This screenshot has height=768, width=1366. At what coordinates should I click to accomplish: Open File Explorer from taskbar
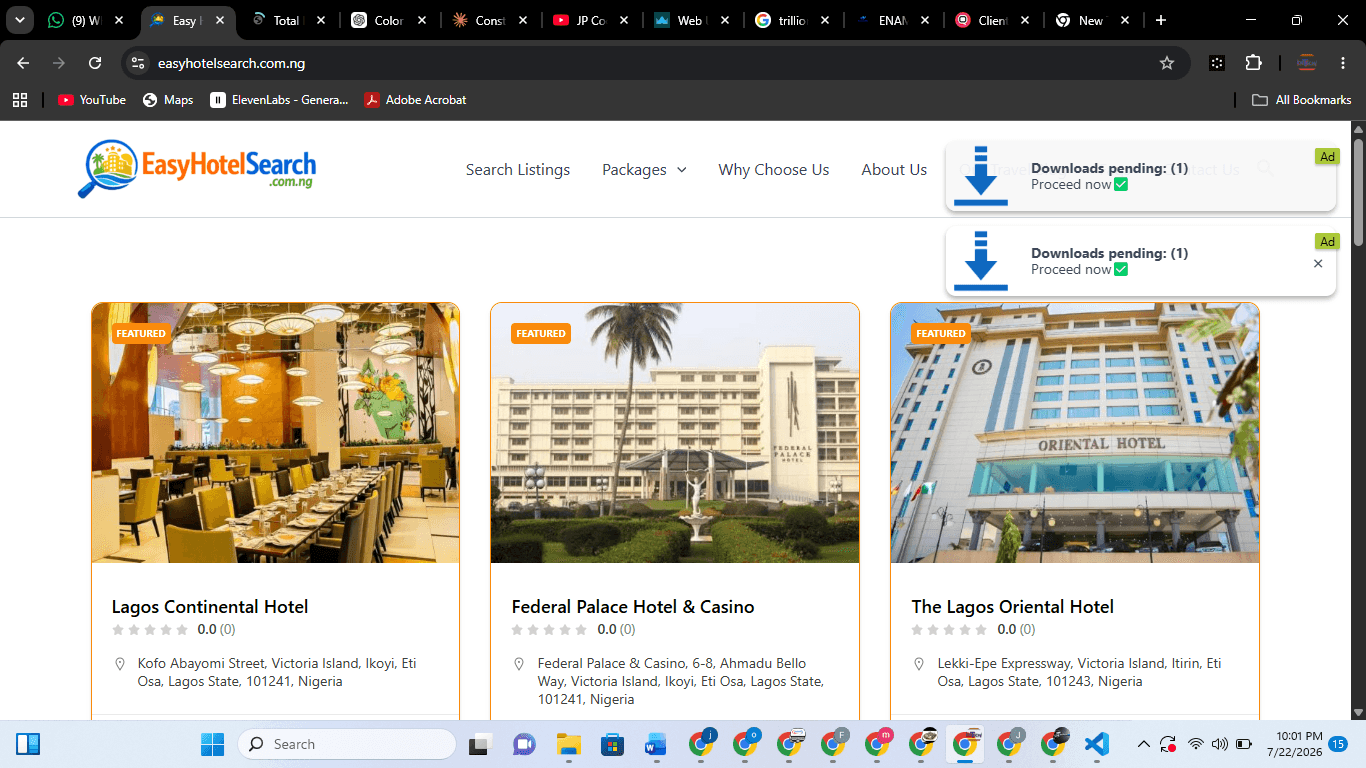click(x=568, y=744)
